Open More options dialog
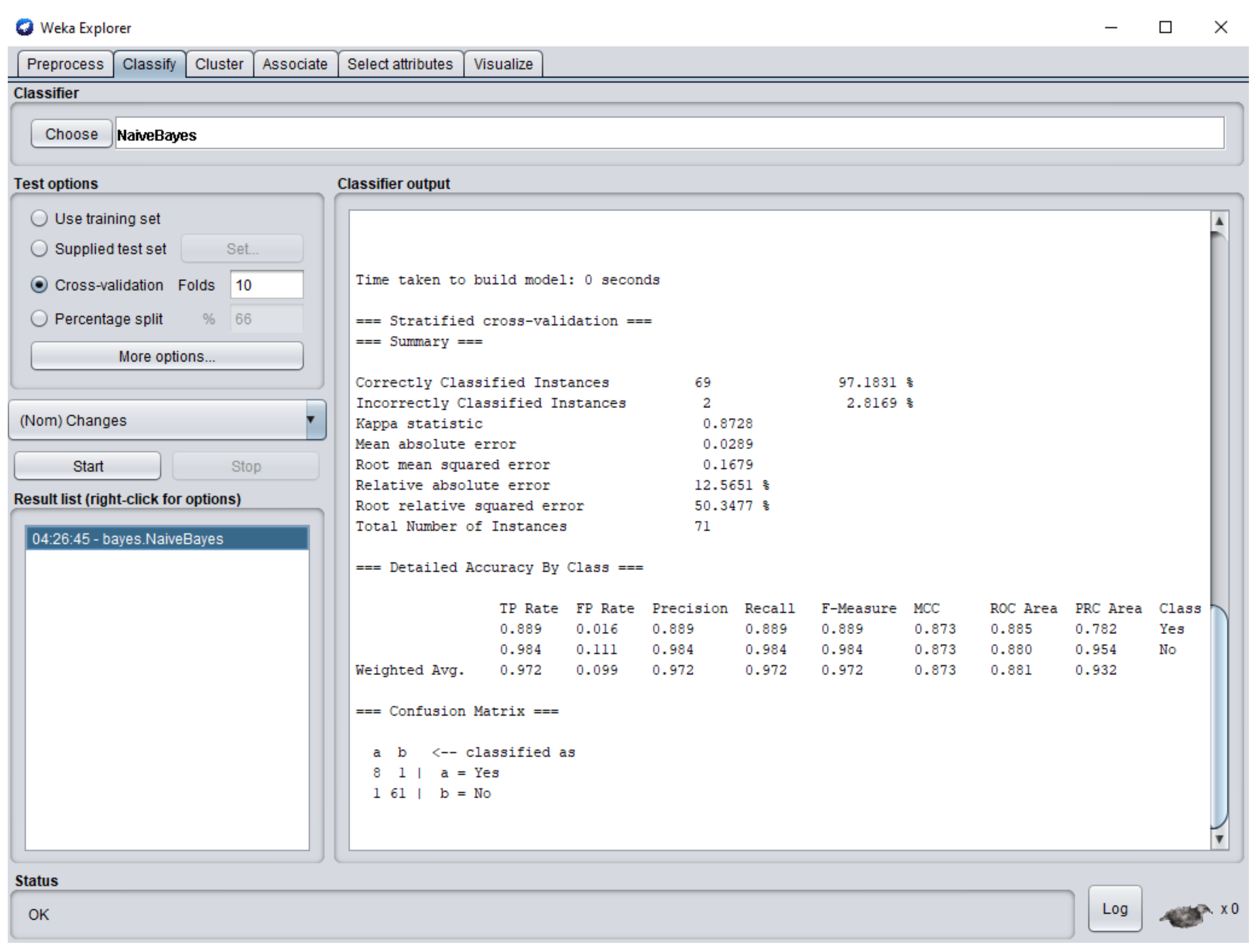The width and height of the screenshot is (1256, 952). tap(167, 357)
